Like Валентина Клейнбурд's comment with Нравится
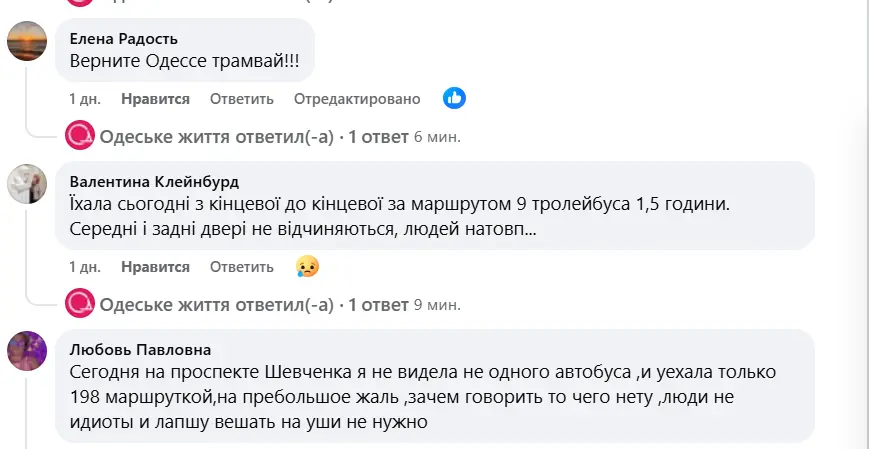This screenshot has height=449, width=869. coord(155,267)
